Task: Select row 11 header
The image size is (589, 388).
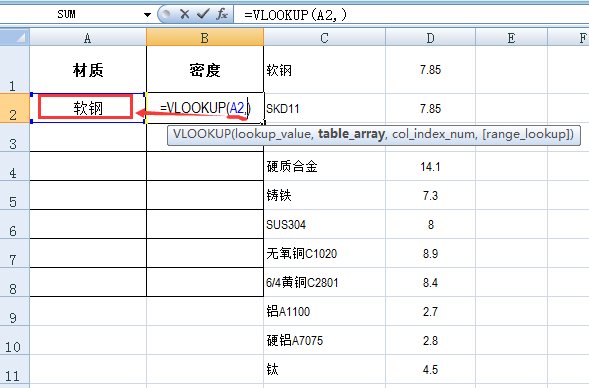Action: 15,369
